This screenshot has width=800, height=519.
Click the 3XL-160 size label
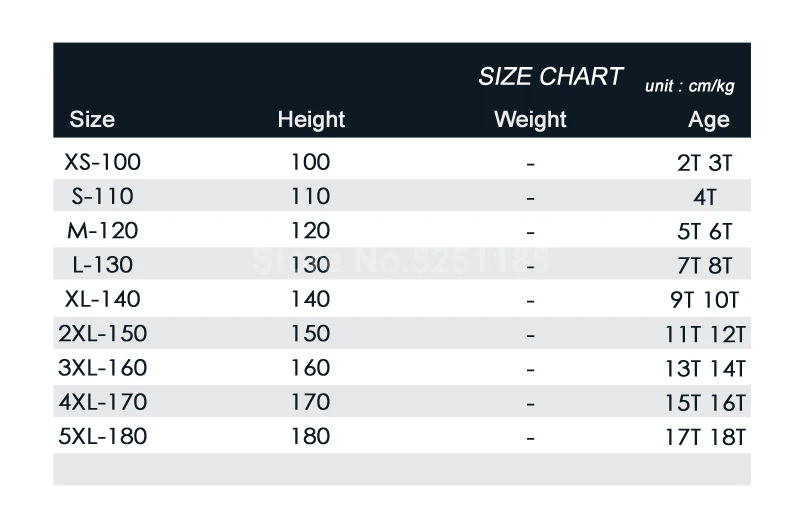point(102,368)
